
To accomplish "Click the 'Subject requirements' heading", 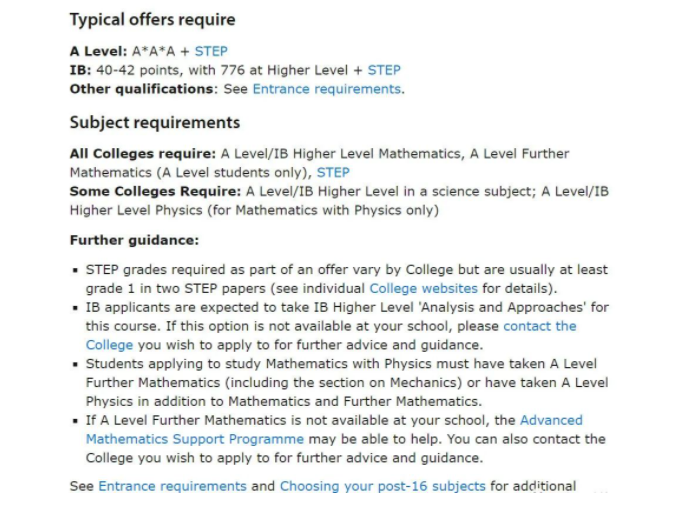I will [155, 123].
